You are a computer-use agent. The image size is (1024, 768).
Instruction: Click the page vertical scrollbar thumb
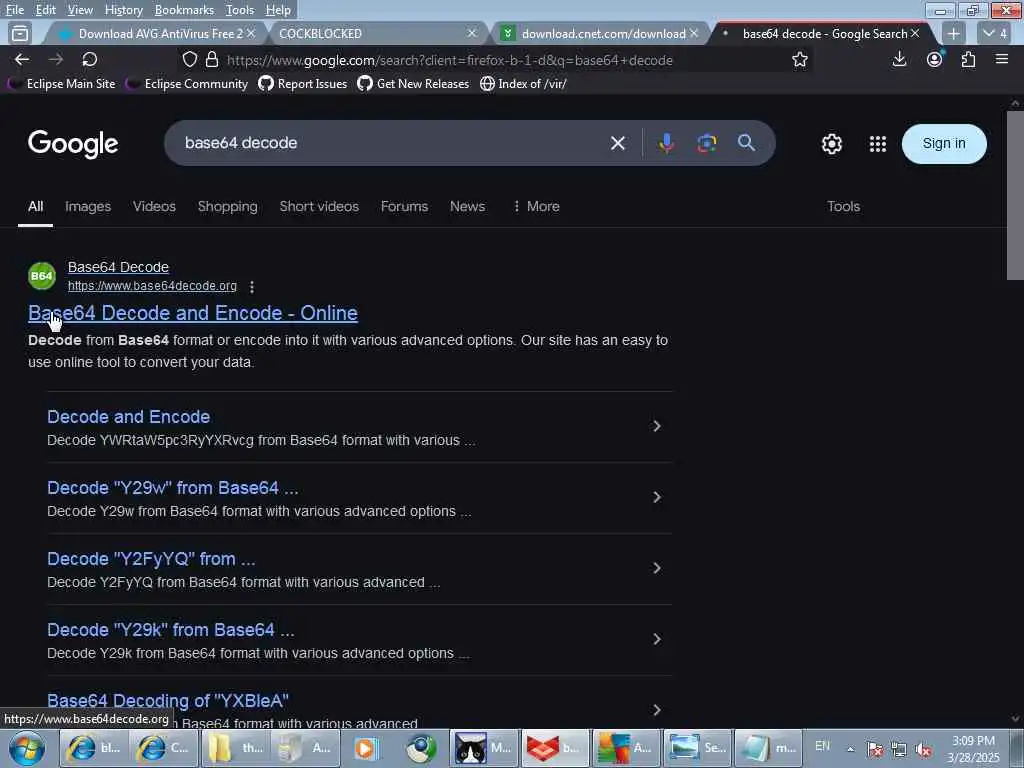[1015, 195]
